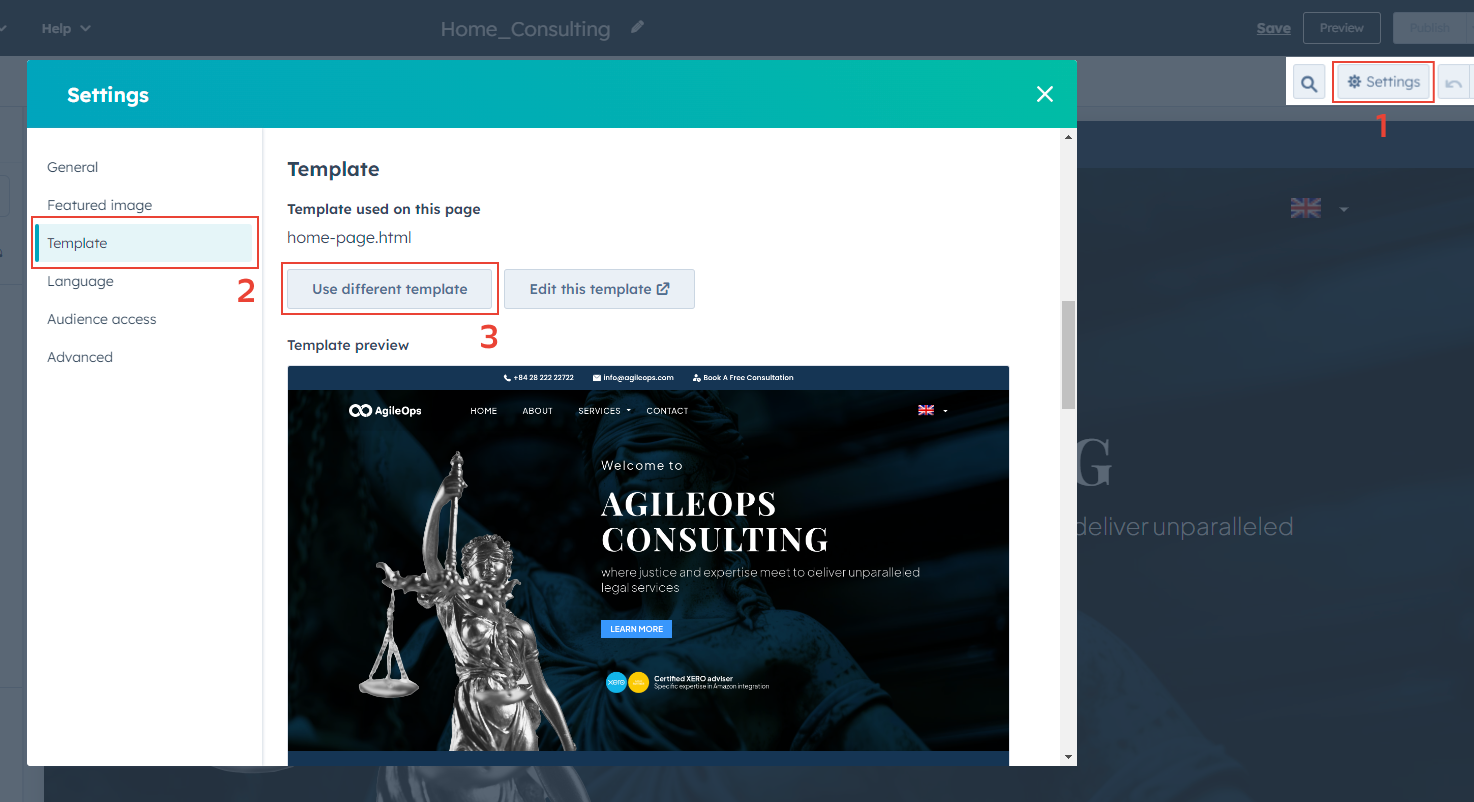This screenshot has height=802, width=1474.
Task: Click the UK flag language icon on page
Action: click(1305, 208)
